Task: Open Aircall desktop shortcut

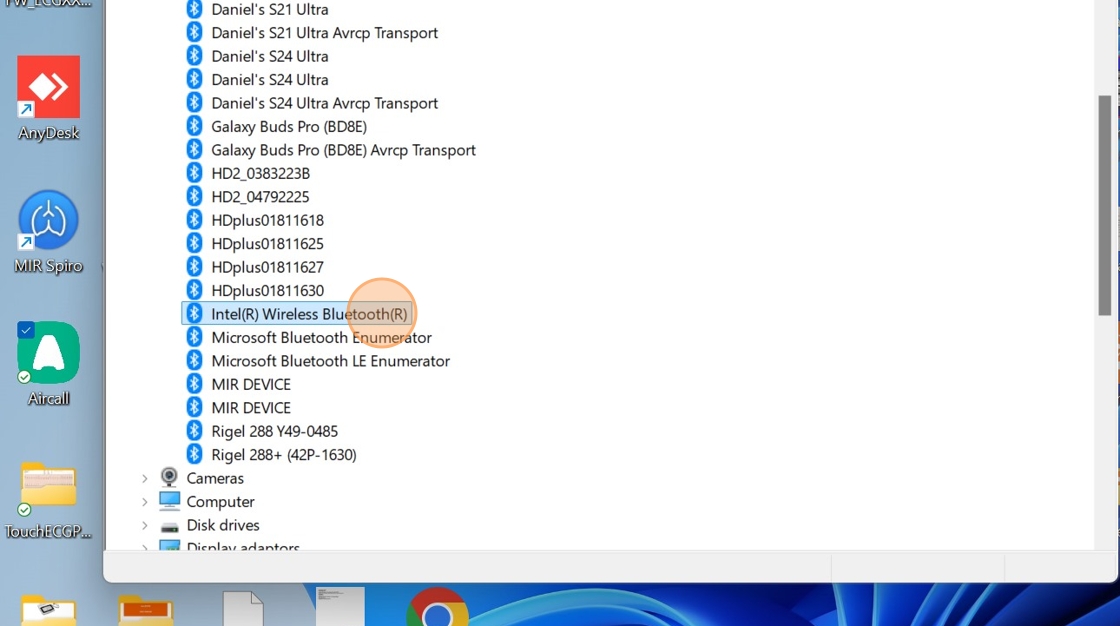Action: point(49,364)
